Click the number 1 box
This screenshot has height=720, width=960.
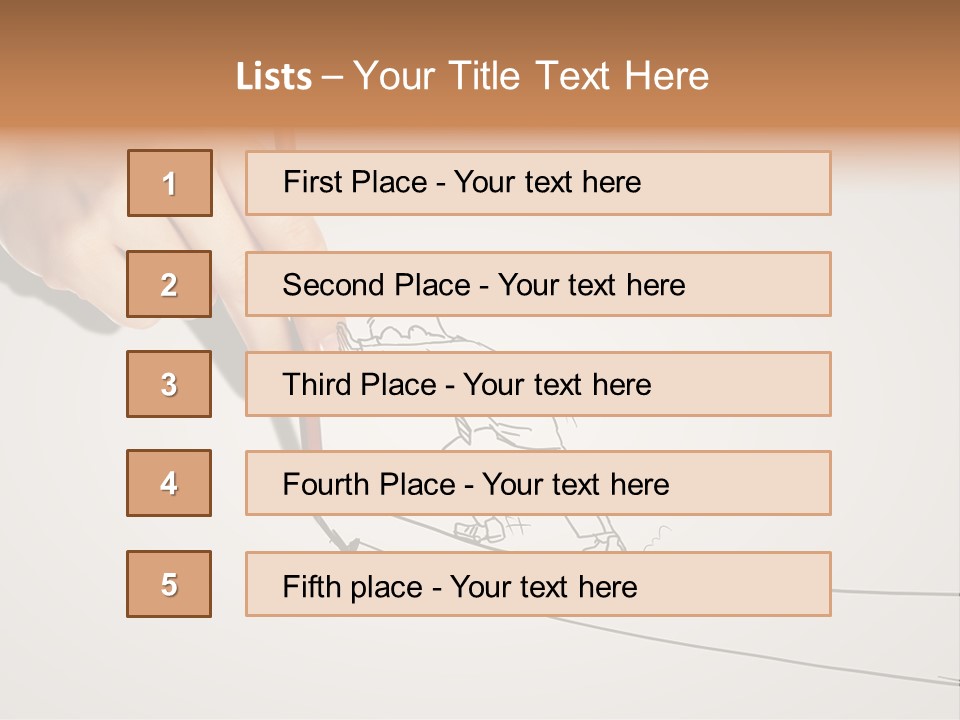pos(170,183)
